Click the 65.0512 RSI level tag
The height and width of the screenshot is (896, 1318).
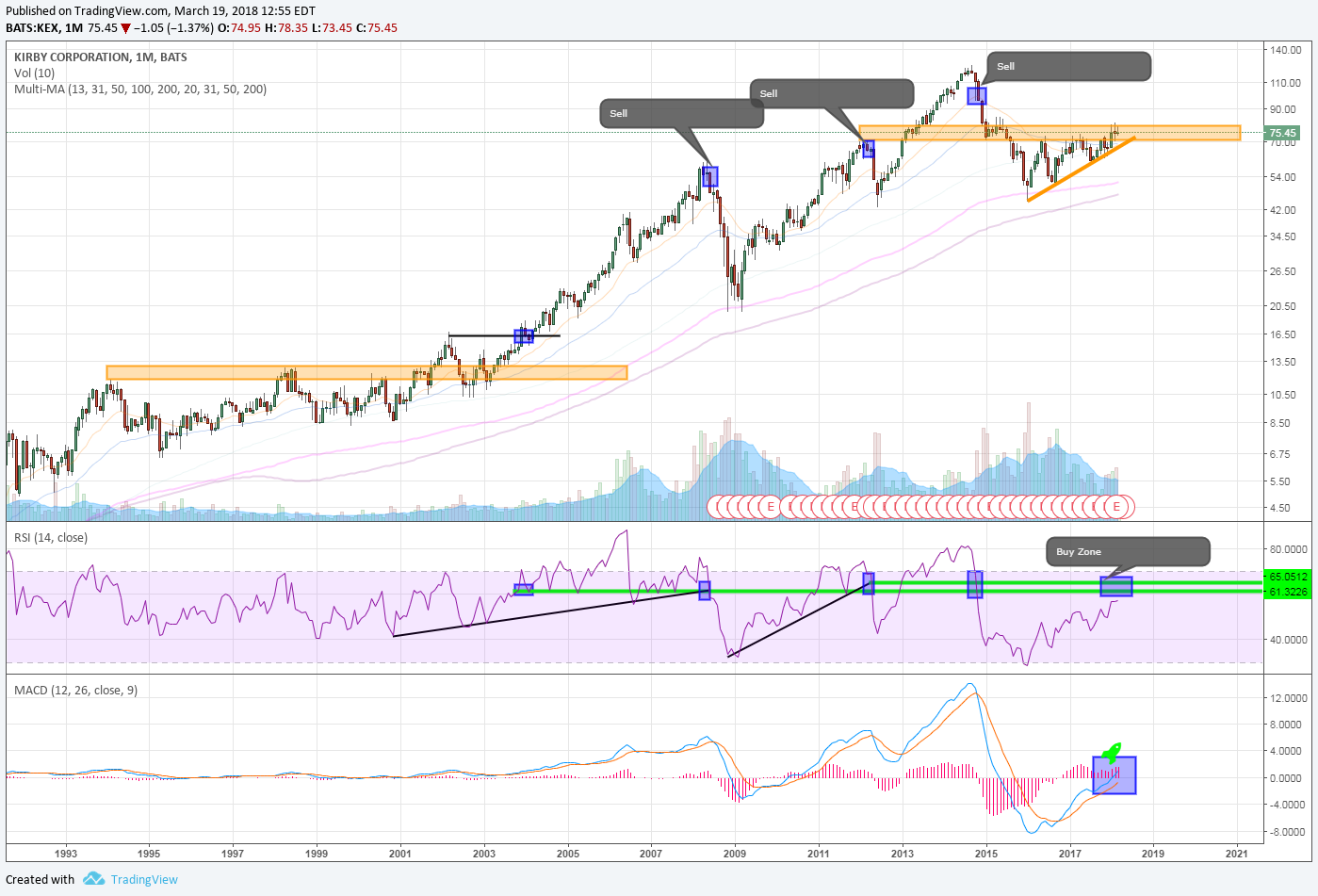pos(1287,577)
